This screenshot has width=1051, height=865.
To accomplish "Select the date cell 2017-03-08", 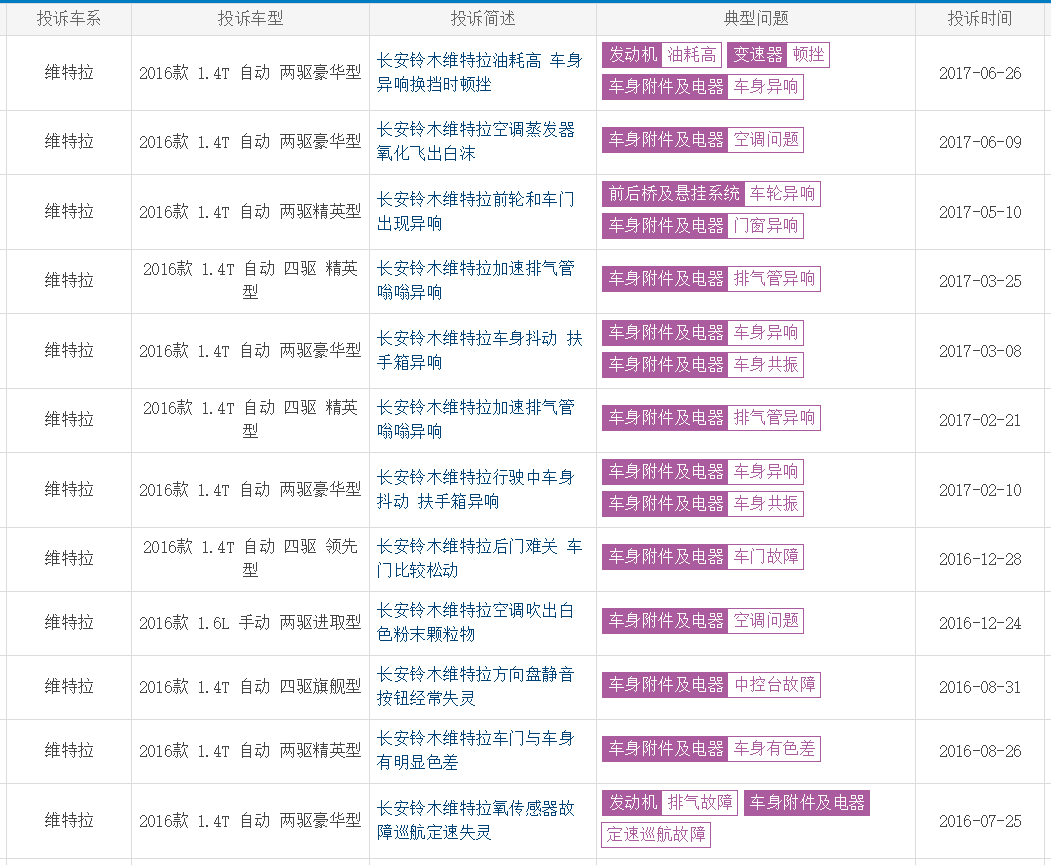I will (x=980, y=351).
